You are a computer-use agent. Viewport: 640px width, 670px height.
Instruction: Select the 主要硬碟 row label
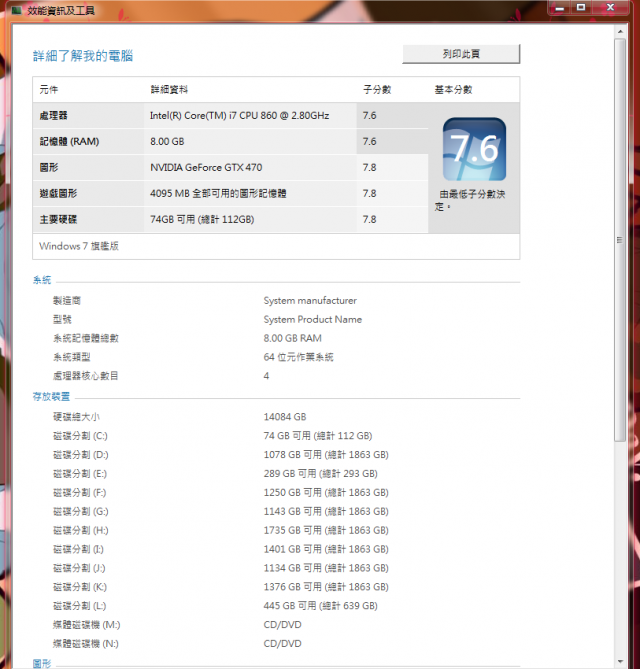[58, 220]
